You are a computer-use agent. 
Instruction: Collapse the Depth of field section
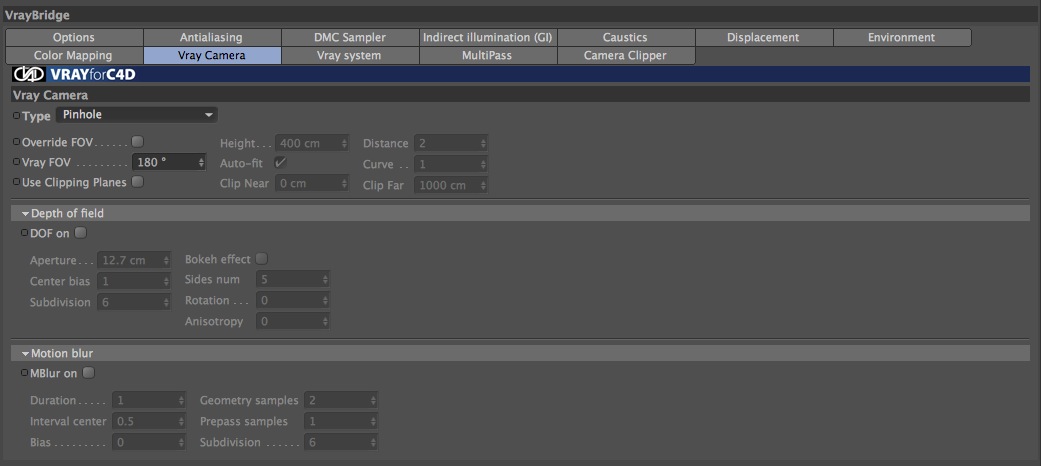coord(25,214)
